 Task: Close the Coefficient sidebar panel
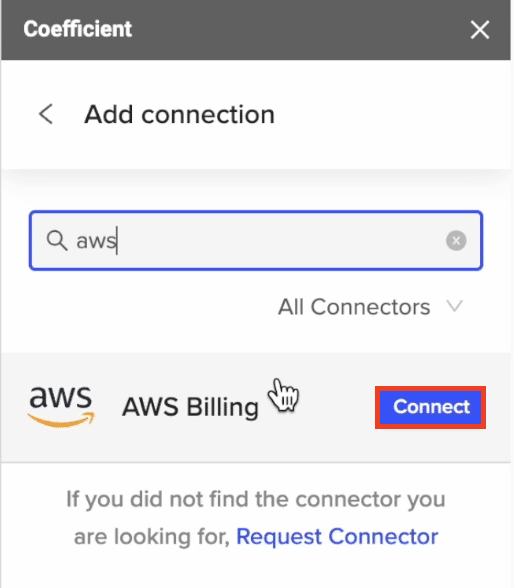[480, 30]
